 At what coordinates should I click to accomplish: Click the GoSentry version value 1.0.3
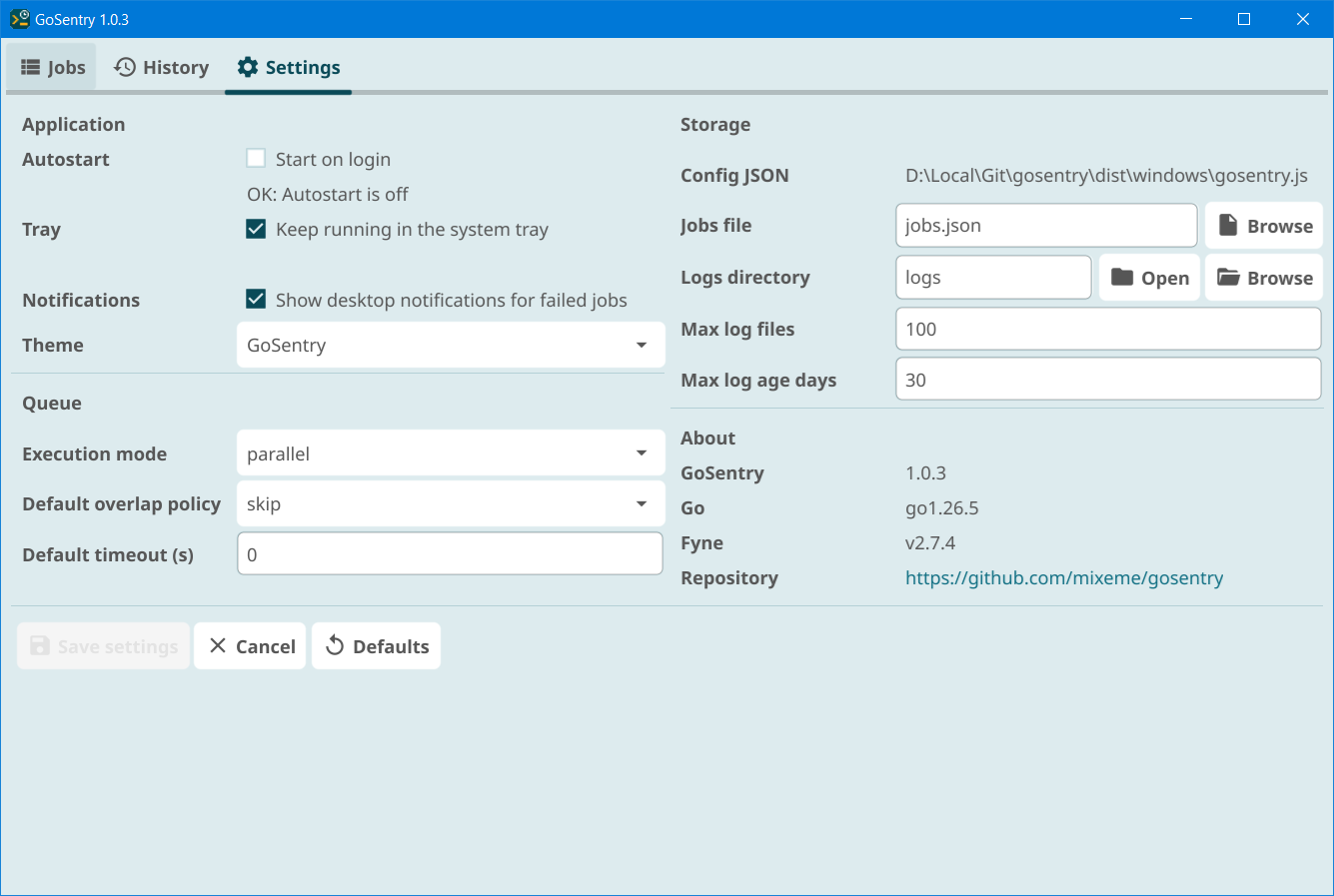click(x=925, y=473)
